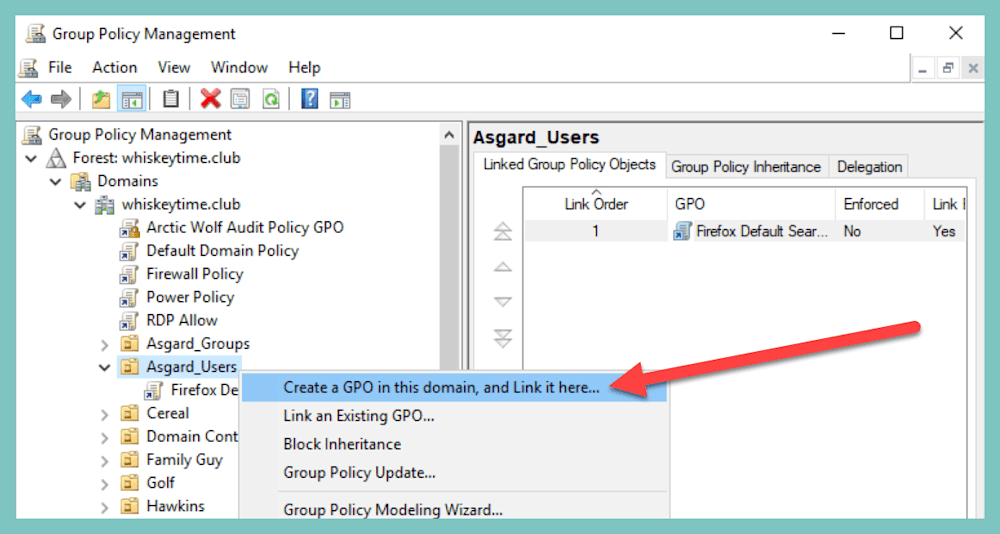Click the green Refresh toolbar icon
This screenshot has height=534, width=1000.
271,99
